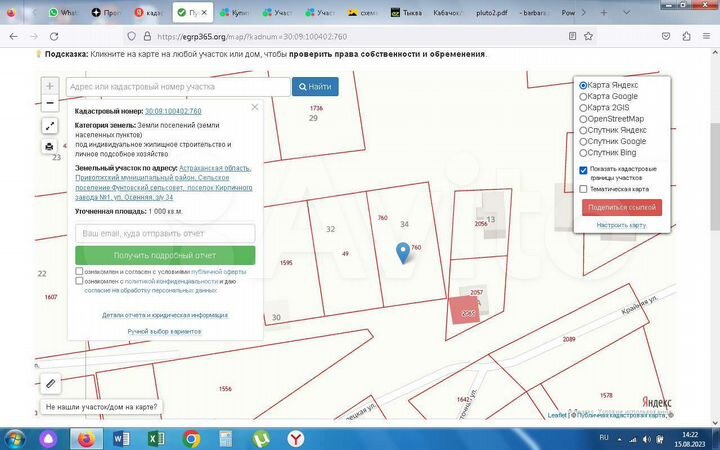Close the cadastral info popup
Viewport: 720px width, 450px height.
(255, 107)
